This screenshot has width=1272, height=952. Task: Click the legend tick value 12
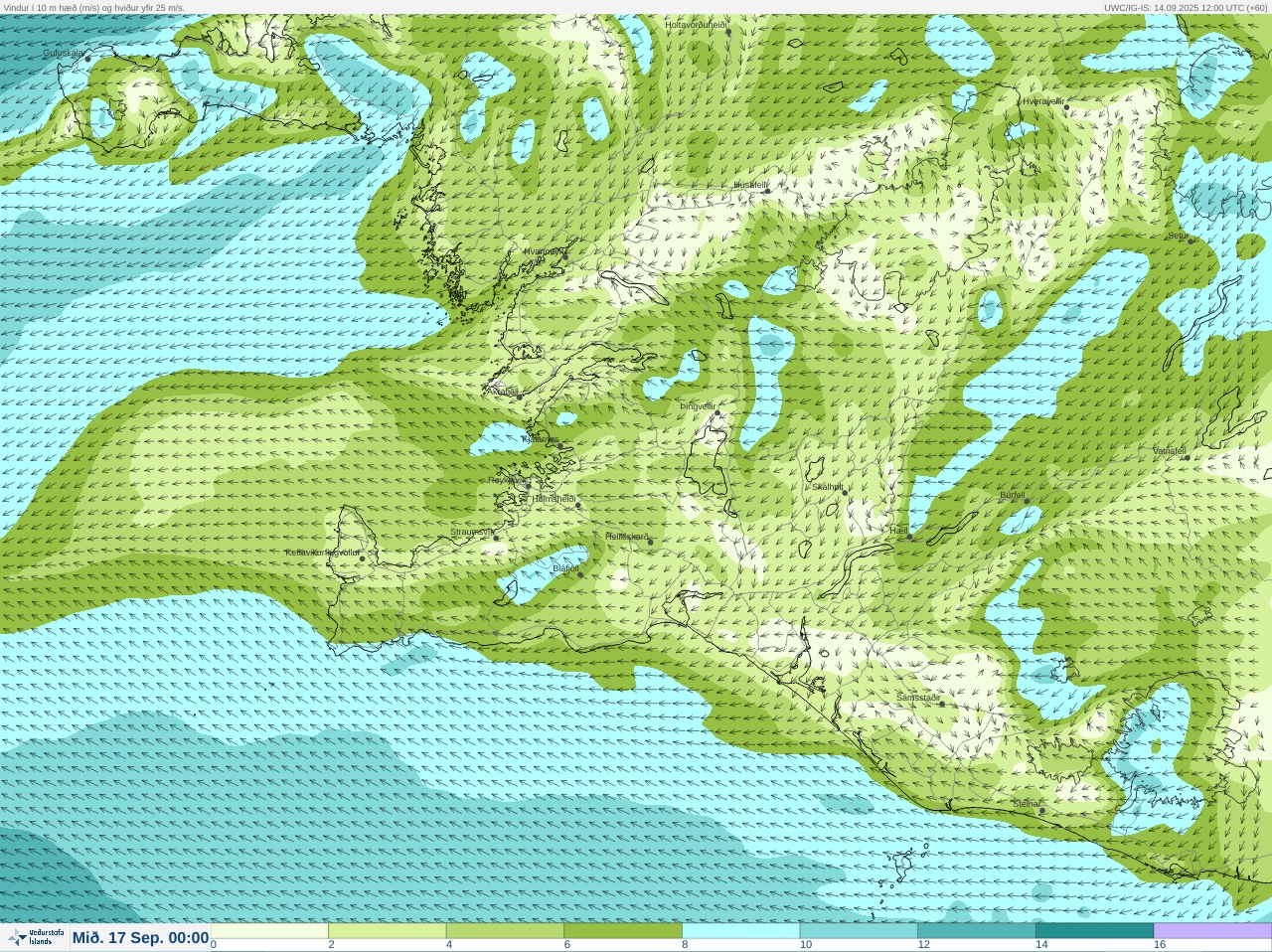924,945
